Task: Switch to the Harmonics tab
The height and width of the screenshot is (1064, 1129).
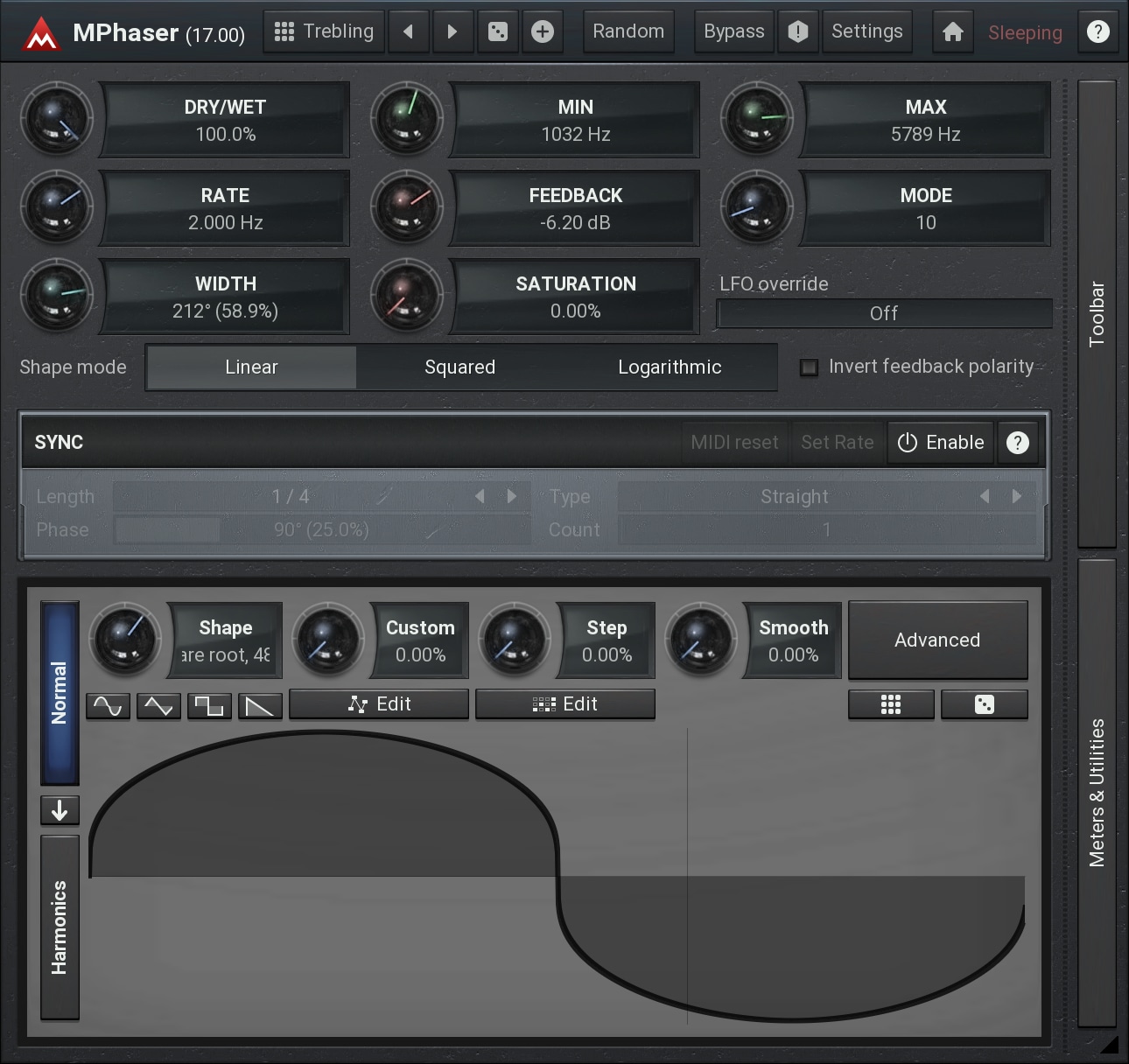Action: [60, 927]
